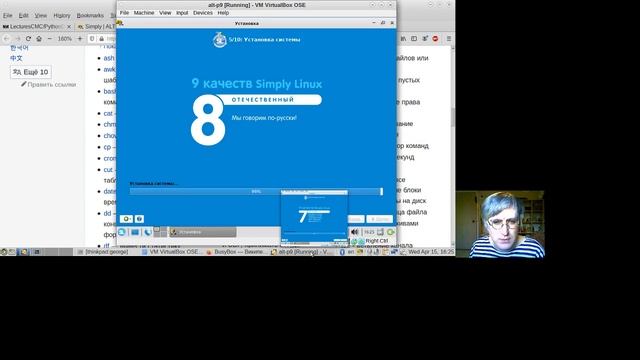
Task: Reload the page in Firefox
Action: (x=28, y=39)
